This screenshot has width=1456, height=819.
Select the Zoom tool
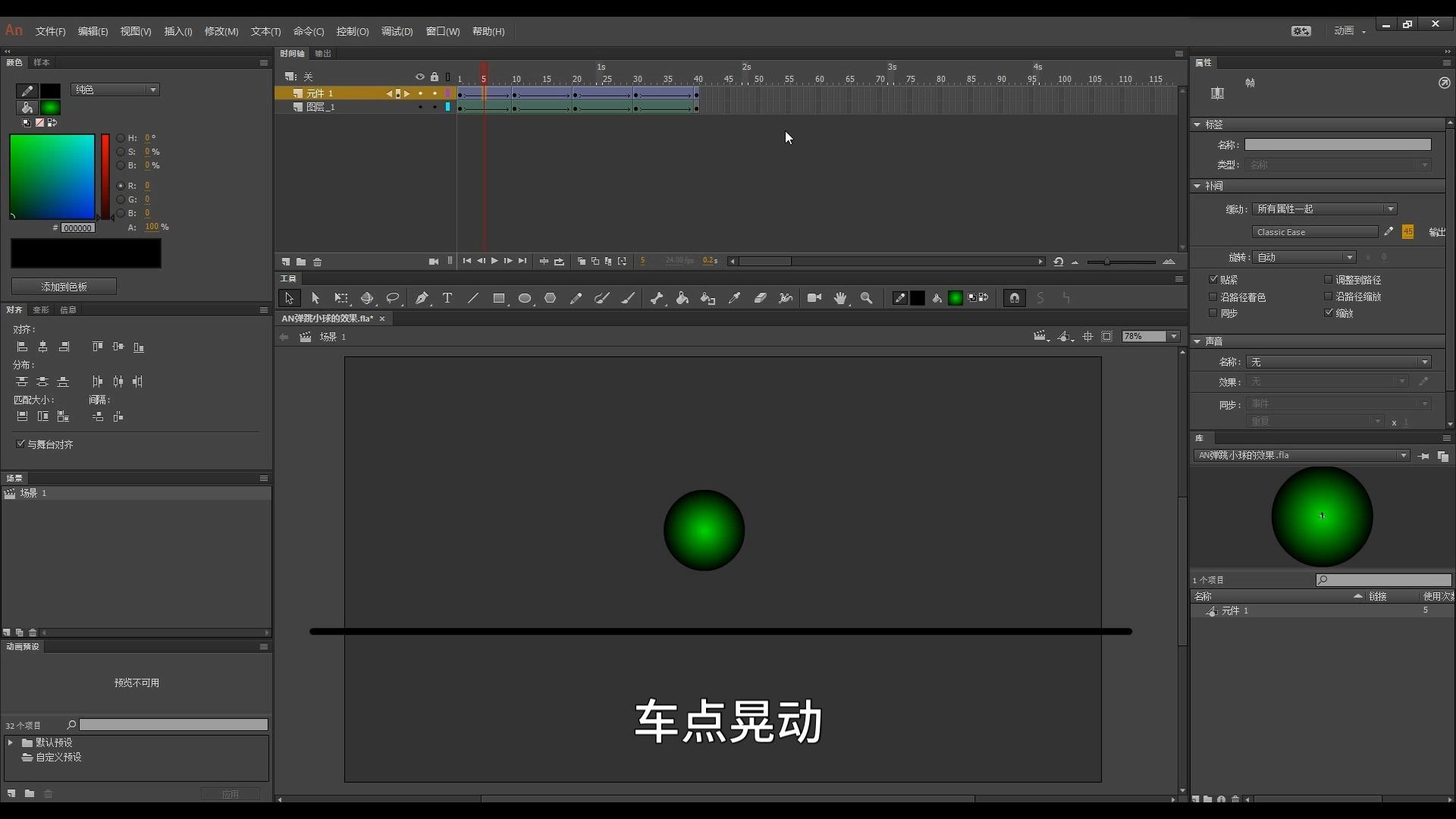(866, 297)
